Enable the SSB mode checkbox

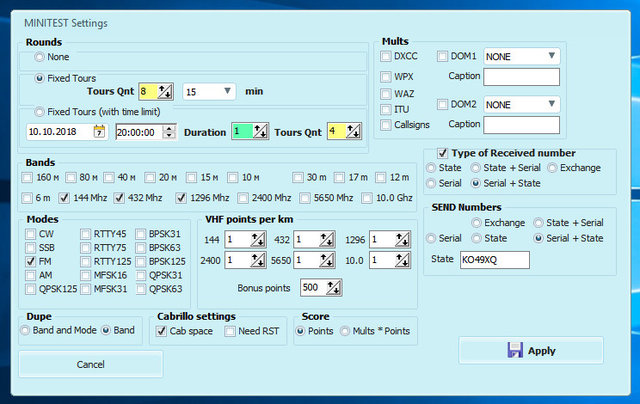30,248
